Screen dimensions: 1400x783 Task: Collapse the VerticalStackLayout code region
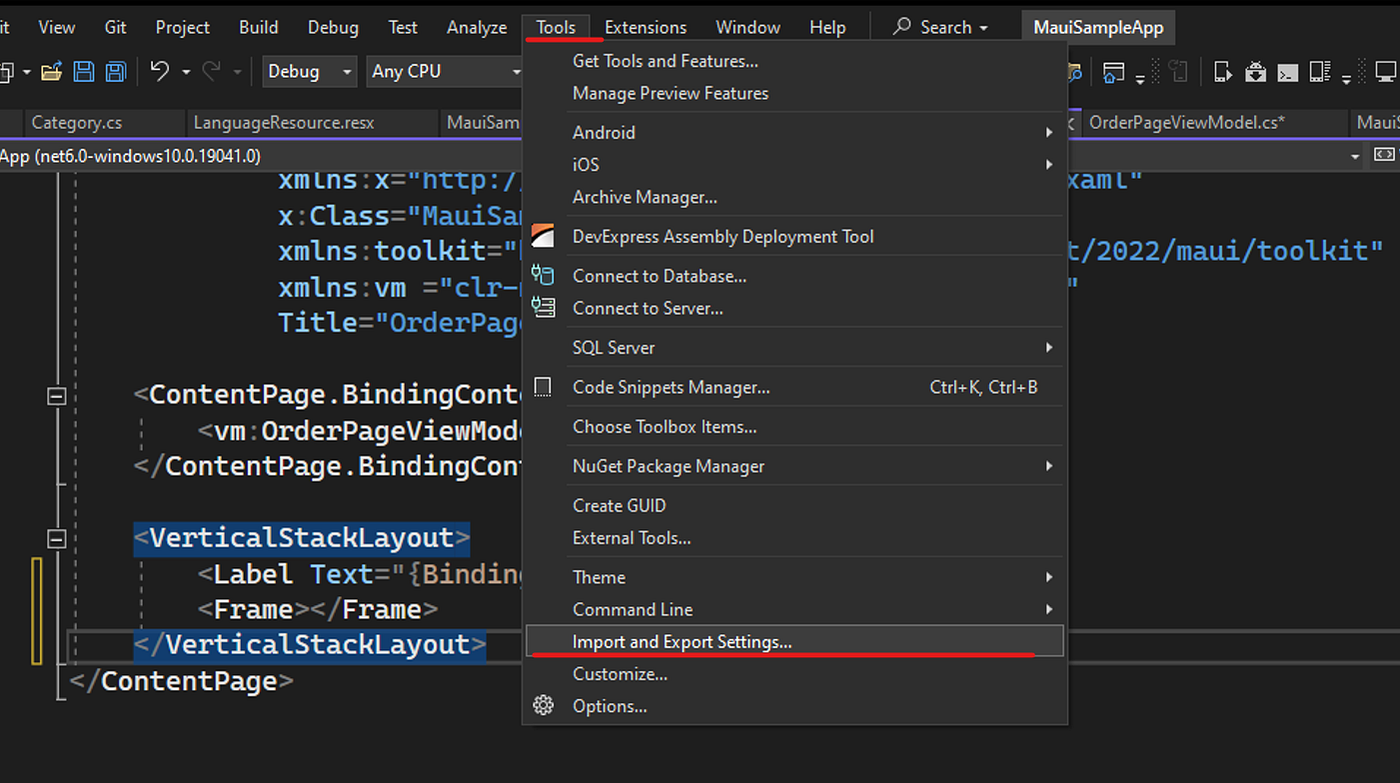tap(57, 537)
